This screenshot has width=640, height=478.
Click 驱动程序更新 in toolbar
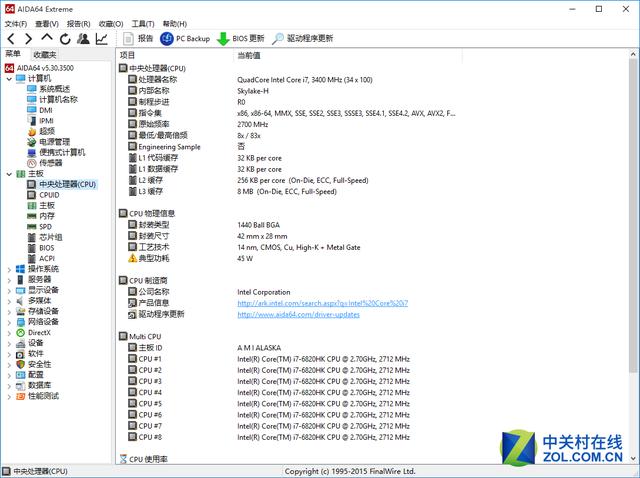(x=302, y=38)
